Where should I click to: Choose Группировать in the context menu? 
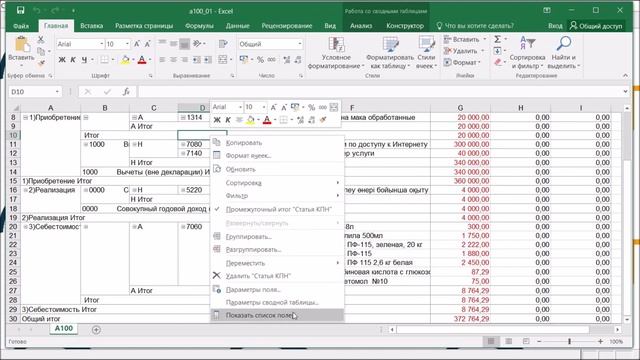click(x=278, y=237)
